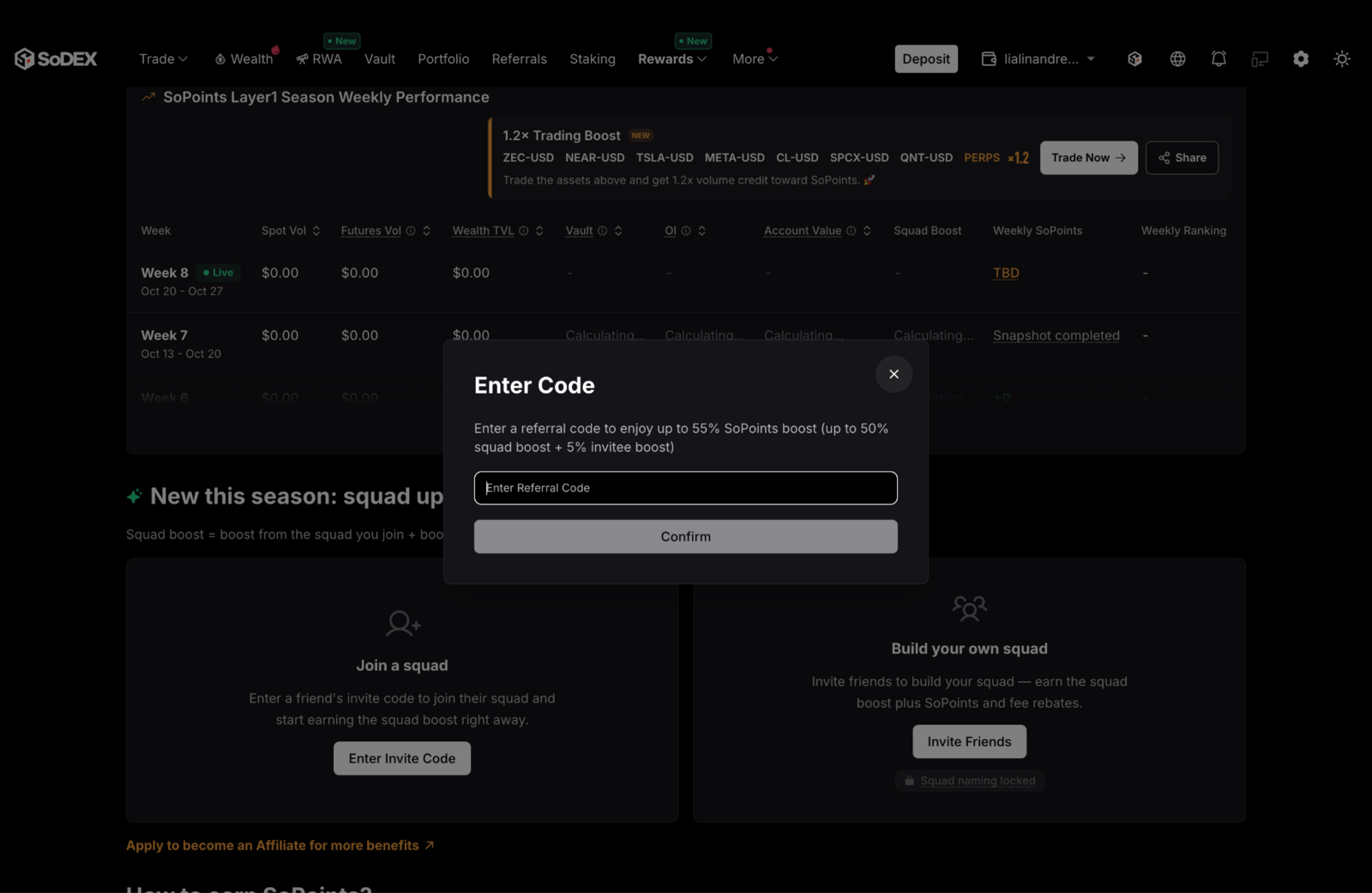
Task: Click the Squad naming locked link
Action: 970,781
